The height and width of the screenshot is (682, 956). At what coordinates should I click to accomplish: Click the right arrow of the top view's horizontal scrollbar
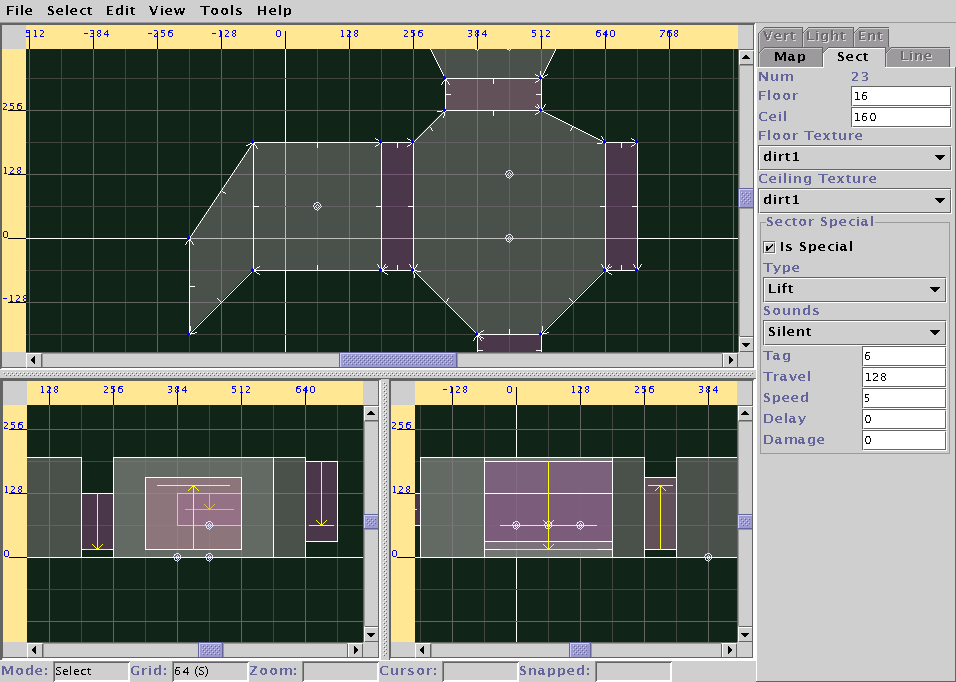pos(729,360)
